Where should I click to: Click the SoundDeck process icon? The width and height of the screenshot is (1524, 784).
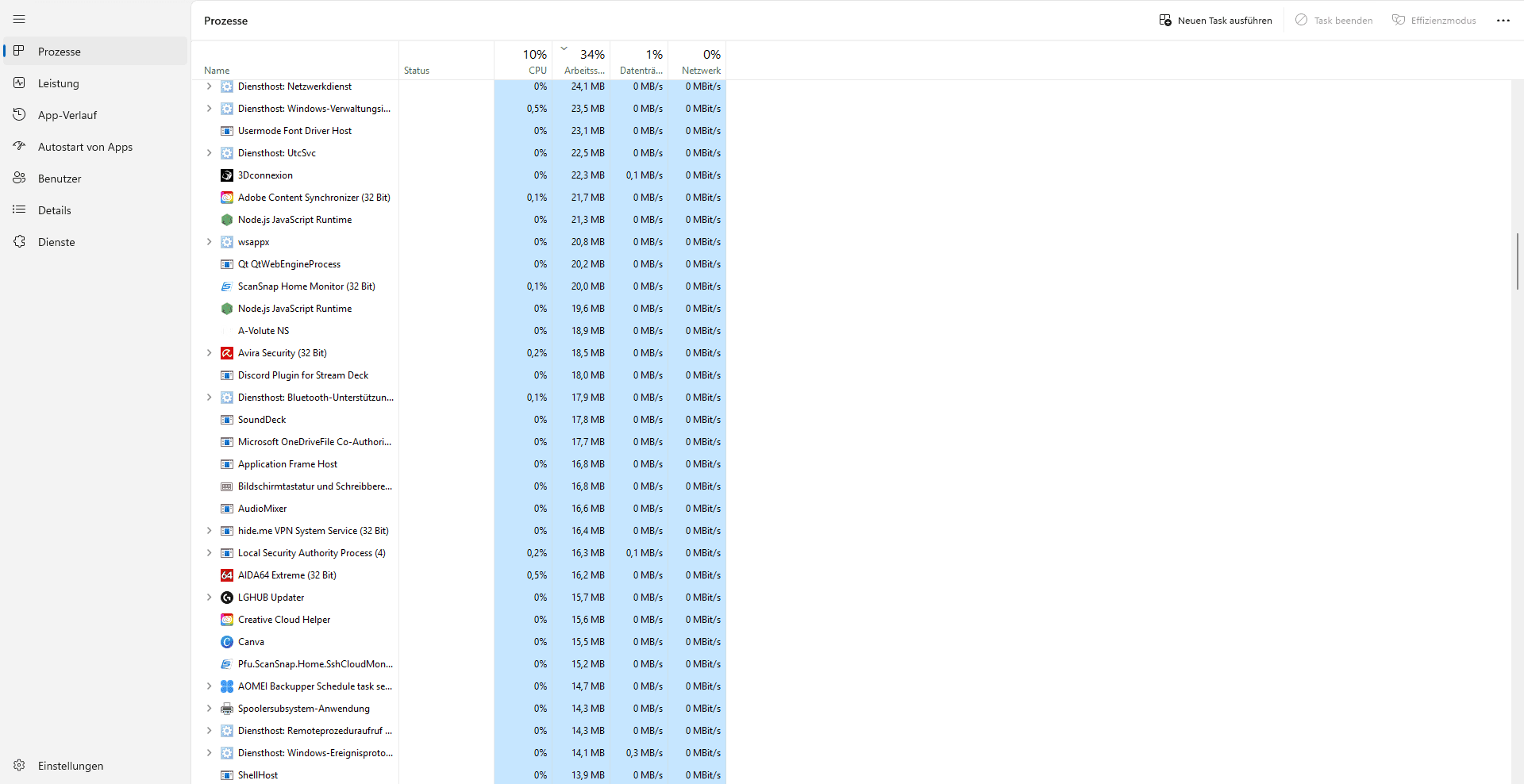(227, 420)
